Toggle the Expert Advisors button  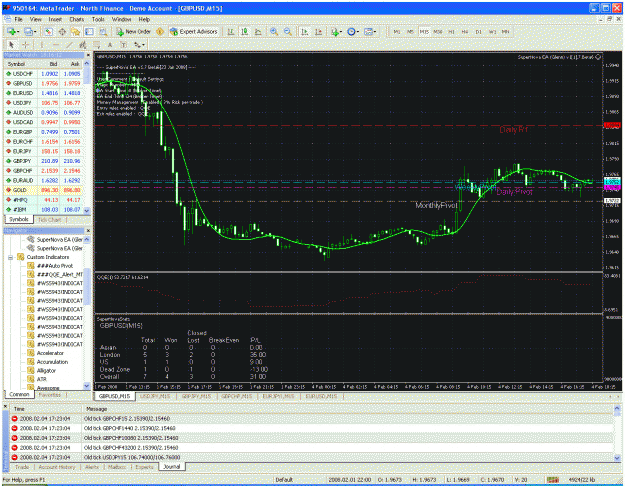click(194, 31)
